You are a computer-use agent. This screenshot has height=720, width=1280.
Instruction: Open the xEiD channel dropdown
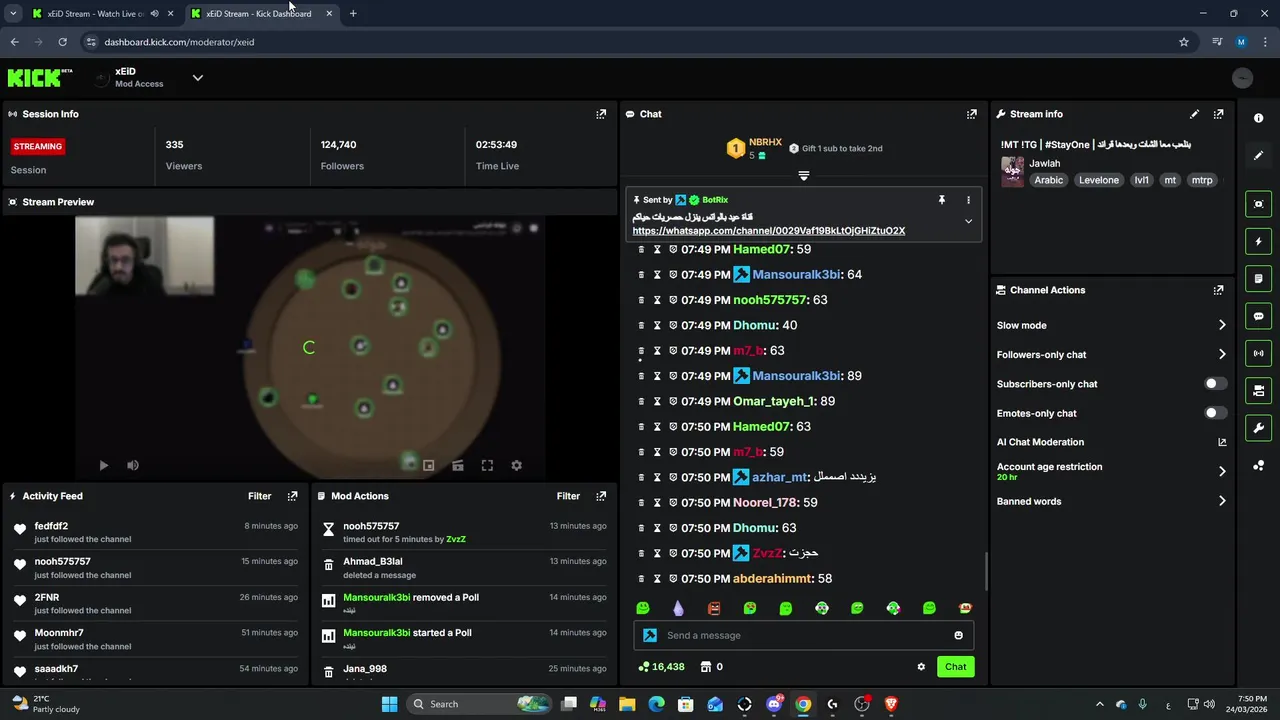tap(197, 78)
